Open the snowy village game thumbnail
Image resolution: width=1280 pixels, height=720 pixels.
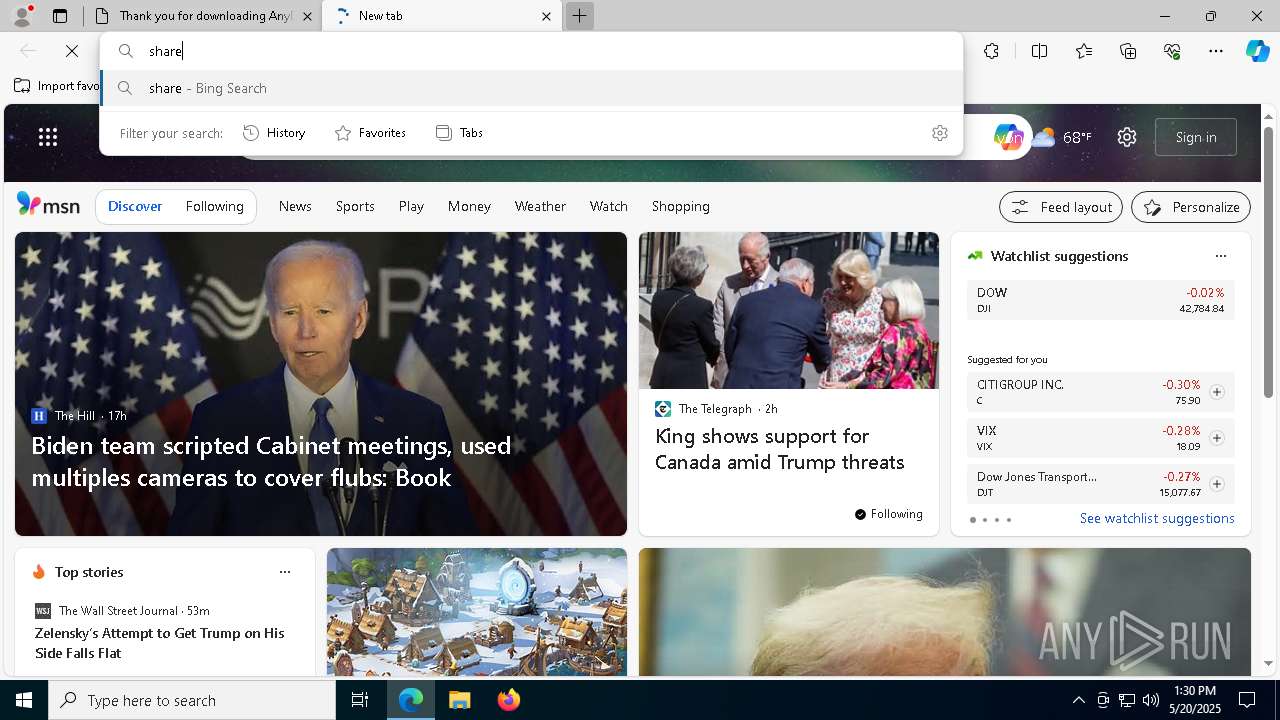[477, 612]
